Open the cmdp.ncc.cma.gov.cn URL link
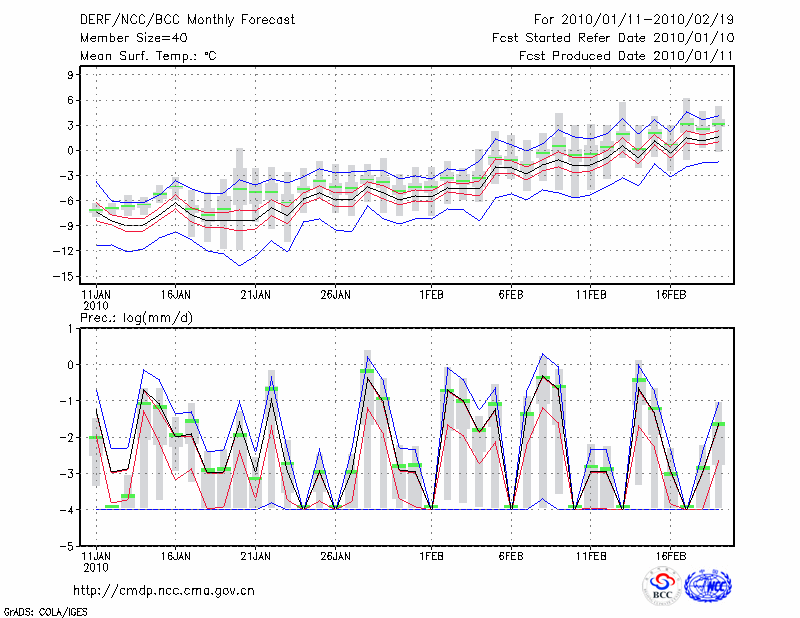 (x=164, y=590)
